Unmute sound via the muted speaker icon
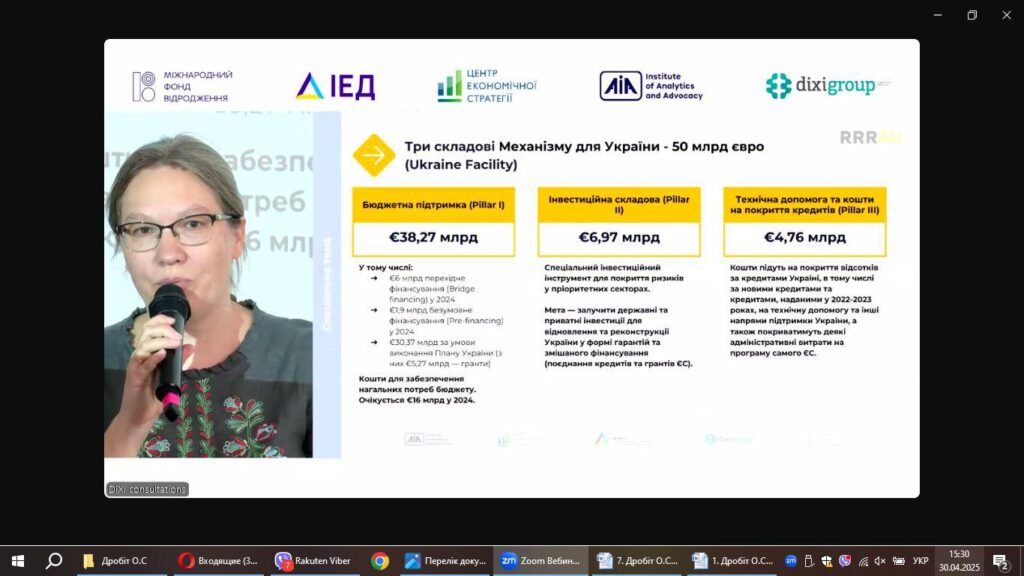Screen dimensions: 1024x576 [881, 561]
